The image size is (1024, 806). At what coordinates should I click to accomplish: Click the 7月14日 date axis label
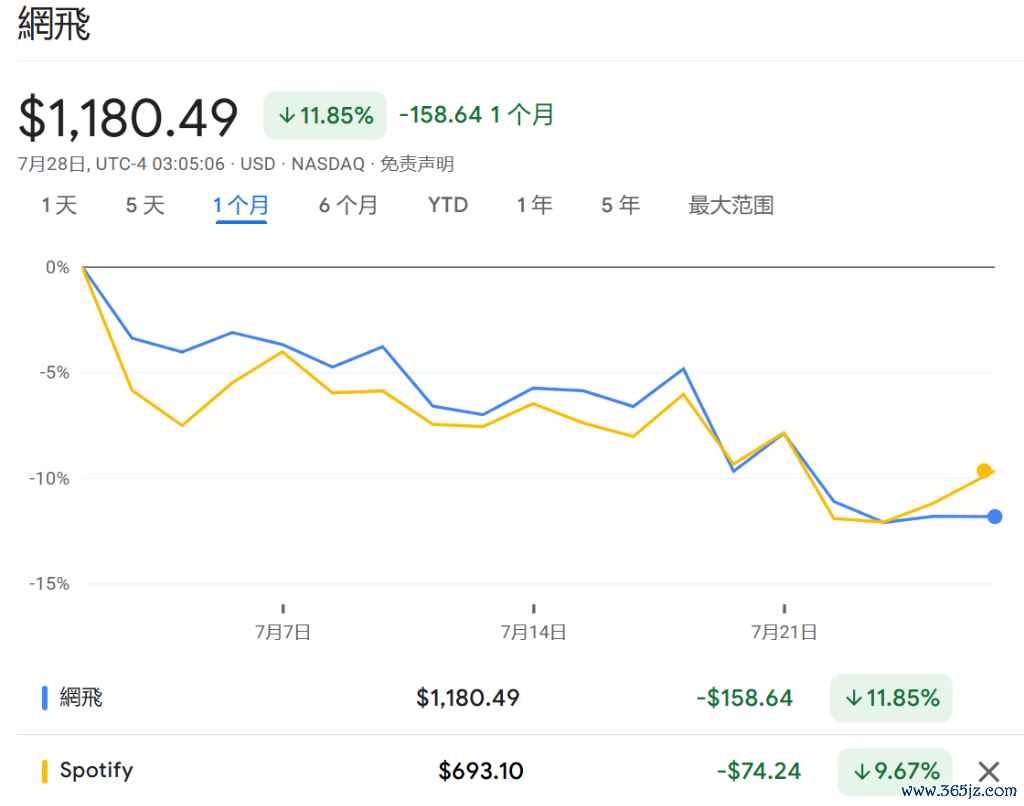[534, 632]
